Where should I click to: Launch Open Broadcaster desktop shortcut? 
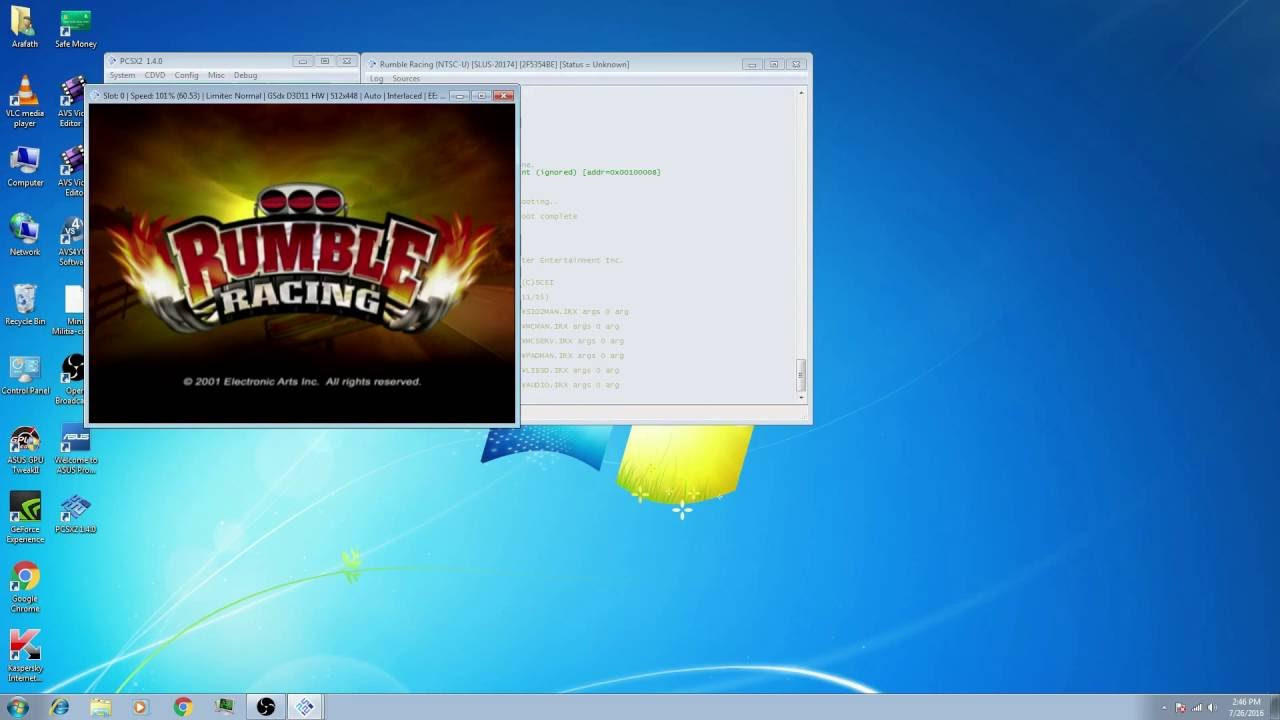(72, 380)
